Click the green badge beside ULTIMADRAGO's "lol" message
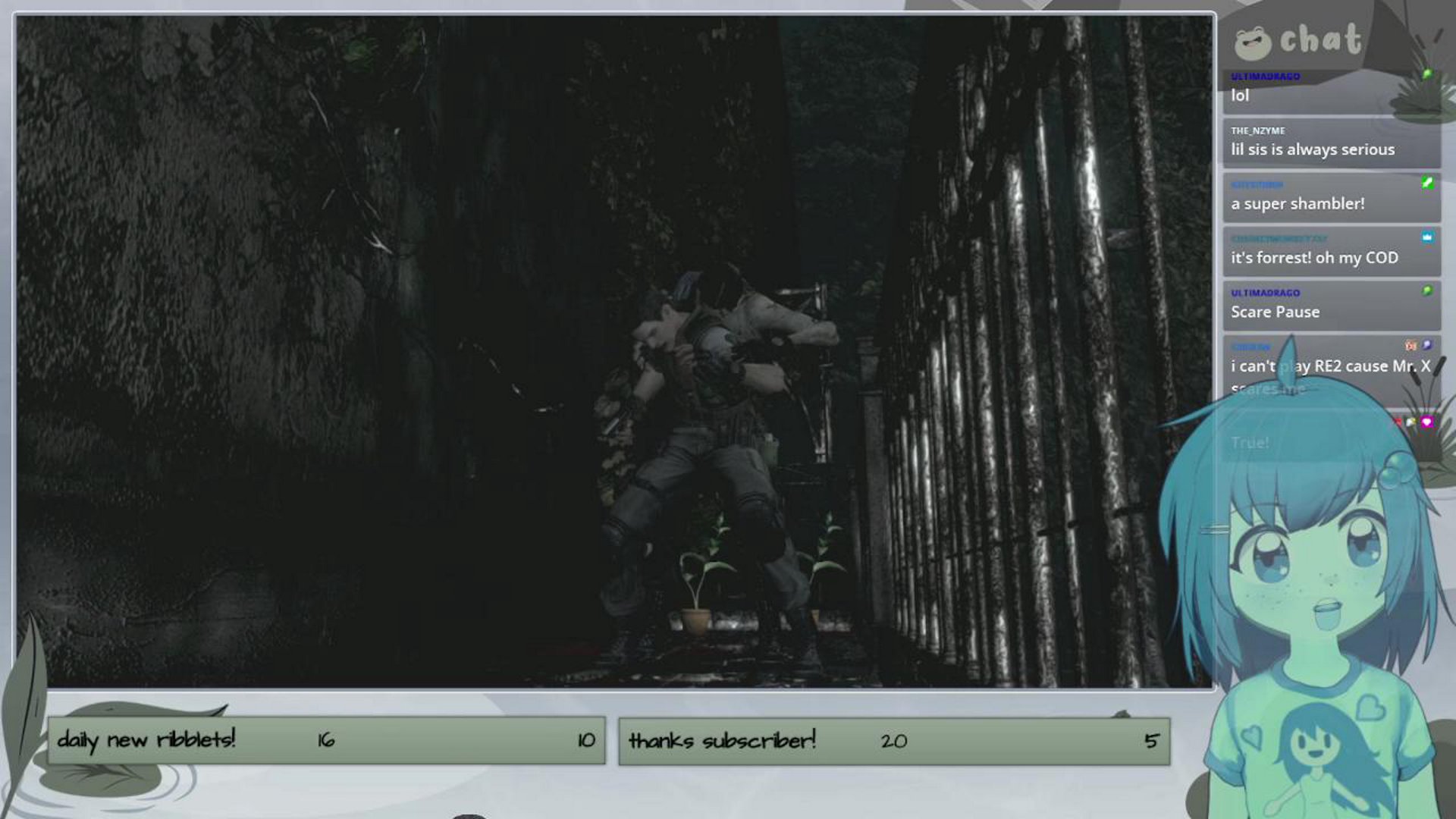The height and width of the screenshot is (819, 1456). click(1427, 74)
